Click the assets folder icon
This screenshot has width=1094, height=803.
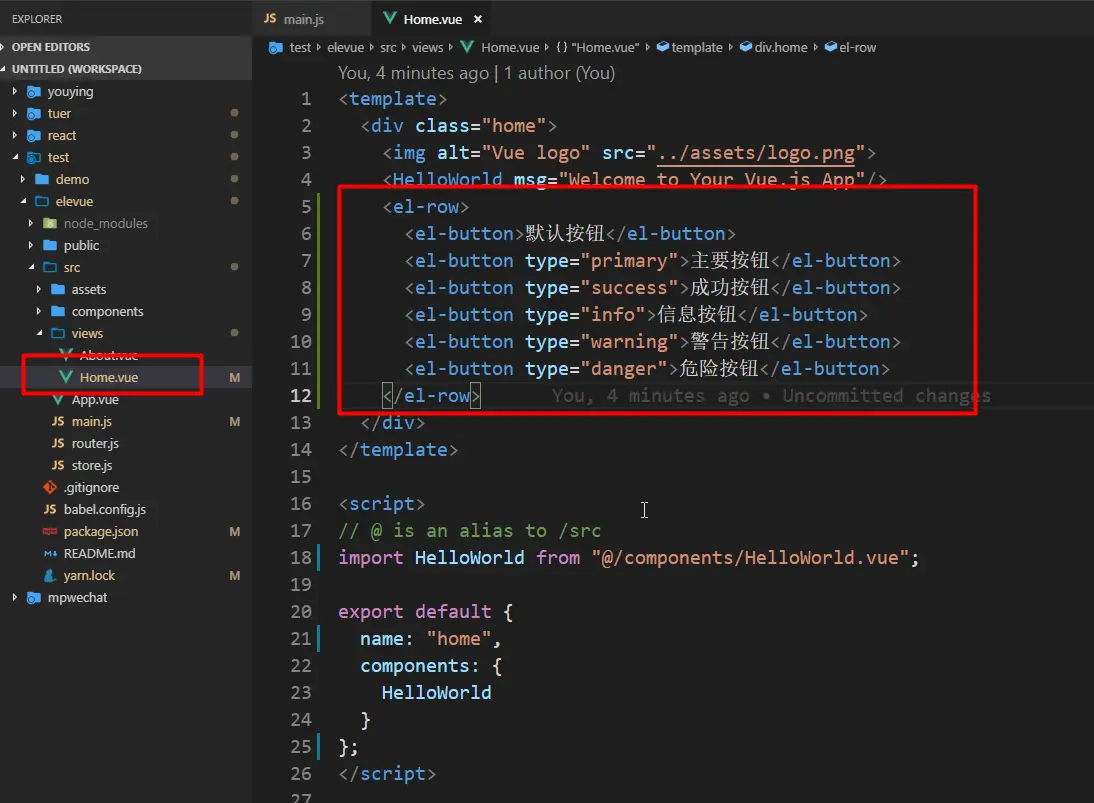point(58,289)
